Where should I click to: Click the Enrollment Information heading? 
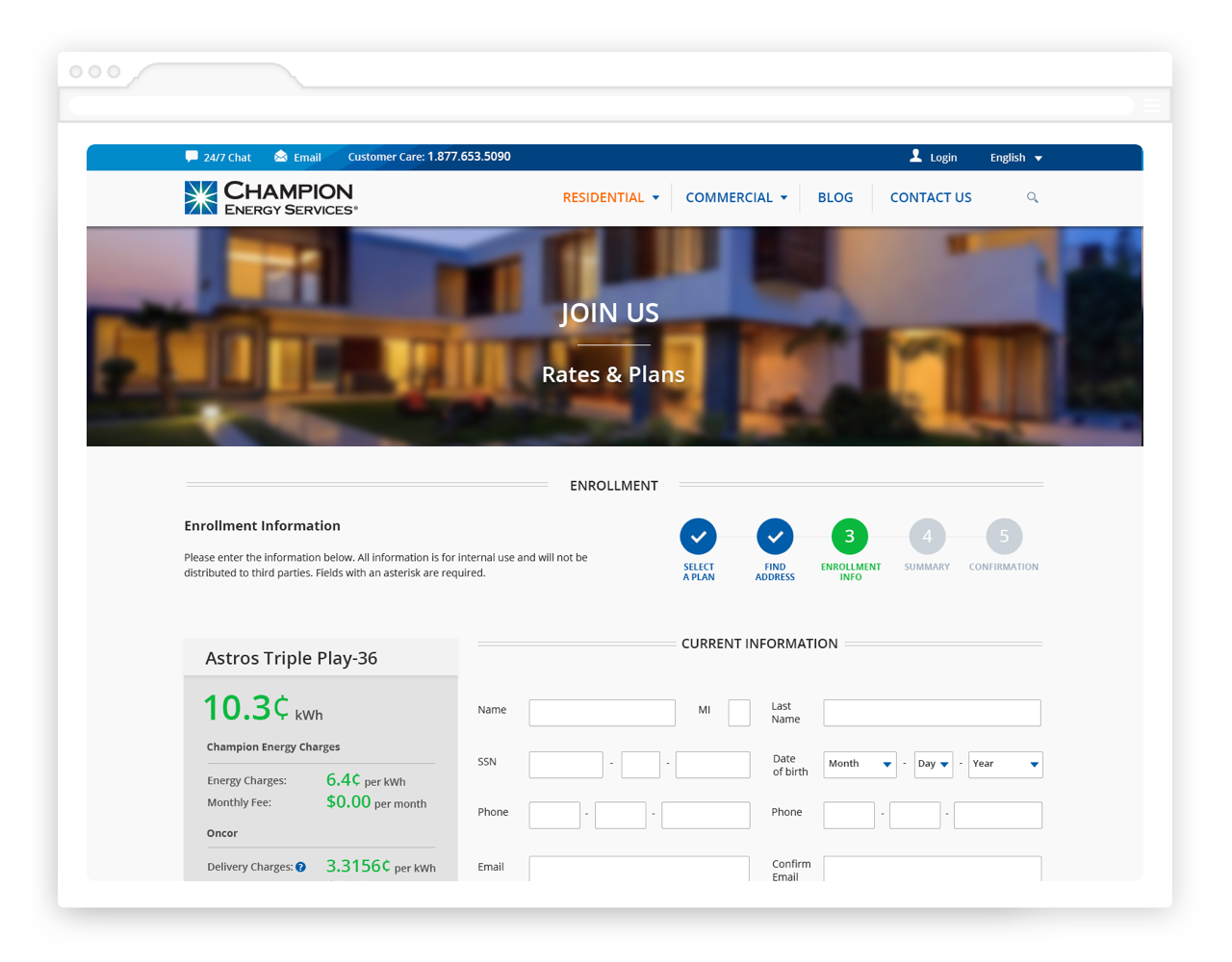[262, 525]
